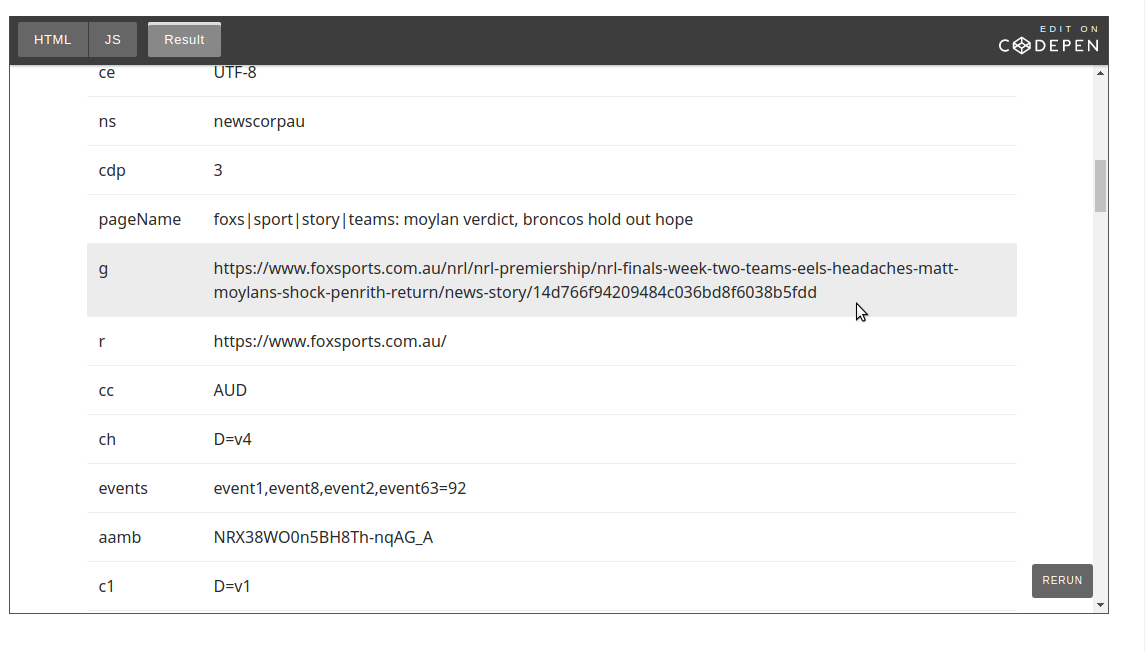The width and height of the screenshot is (1145, 652).
Task: Click the scrollbar down arrow
Action: click(1100, 605)
